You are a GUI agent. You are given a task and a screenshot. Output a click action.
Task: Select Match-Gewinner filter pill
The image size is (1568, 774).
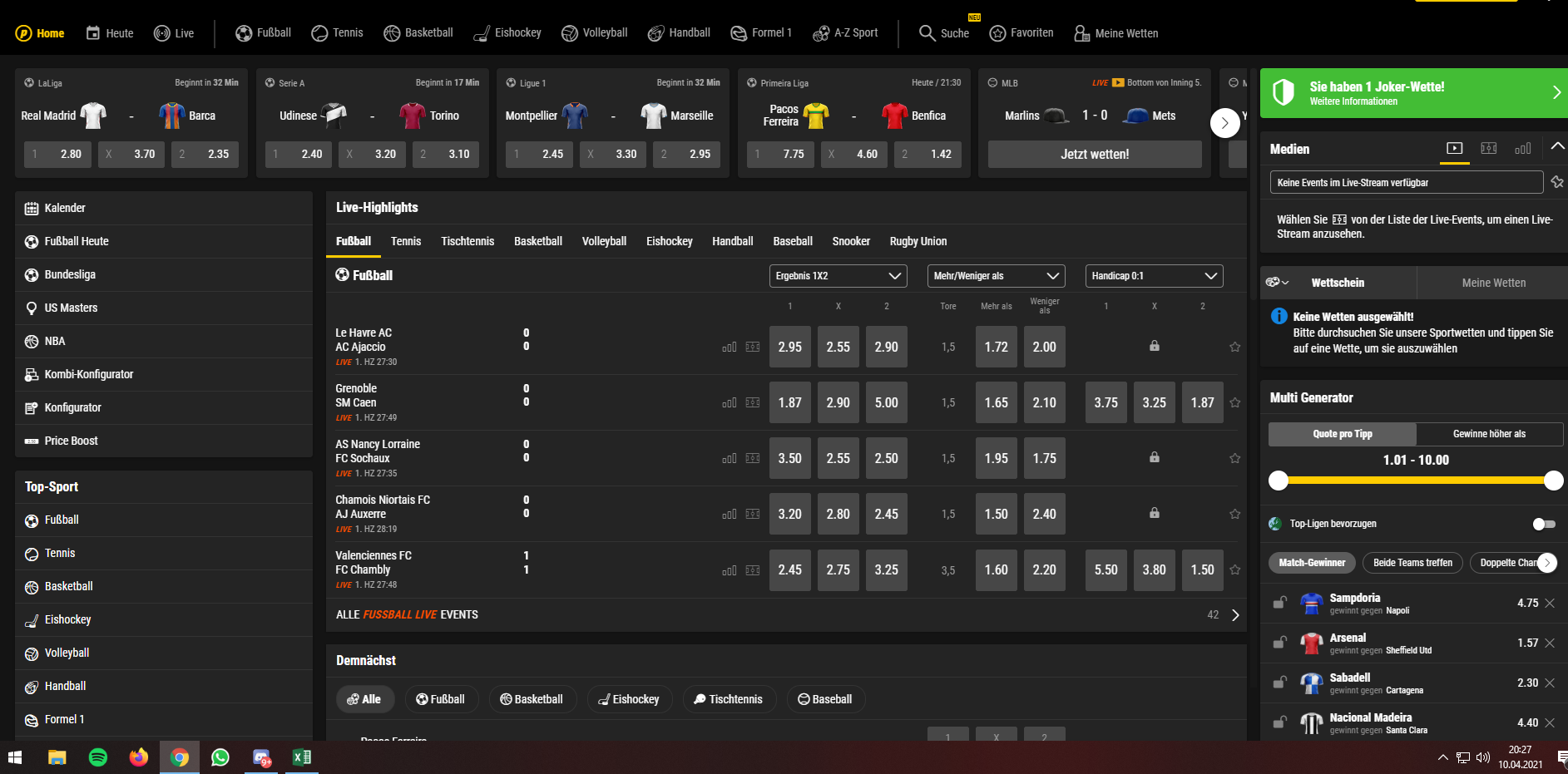[x=1312, y=563]
